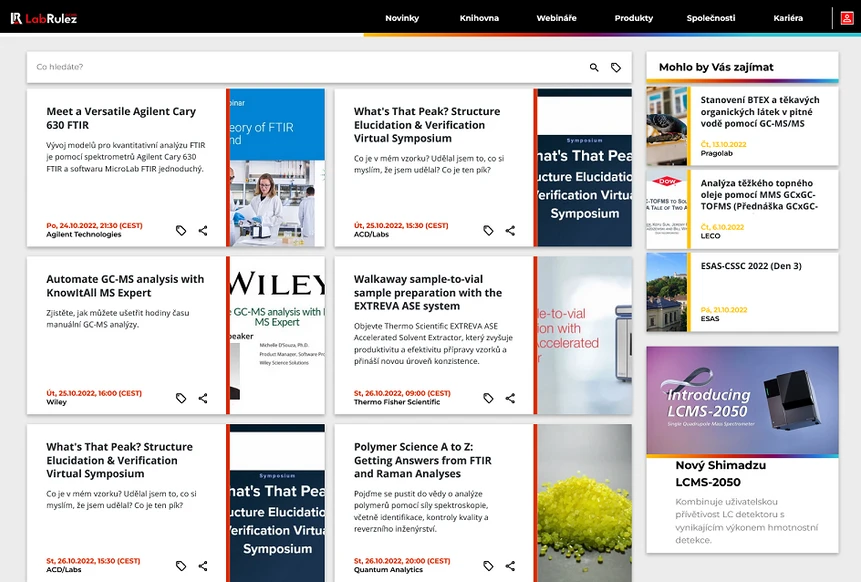This screenshot has height=582, width=861.
Task: Open 'Automate GC-MS analysis with KnowItAll MS Expert'
Action: tap(125, 286)
